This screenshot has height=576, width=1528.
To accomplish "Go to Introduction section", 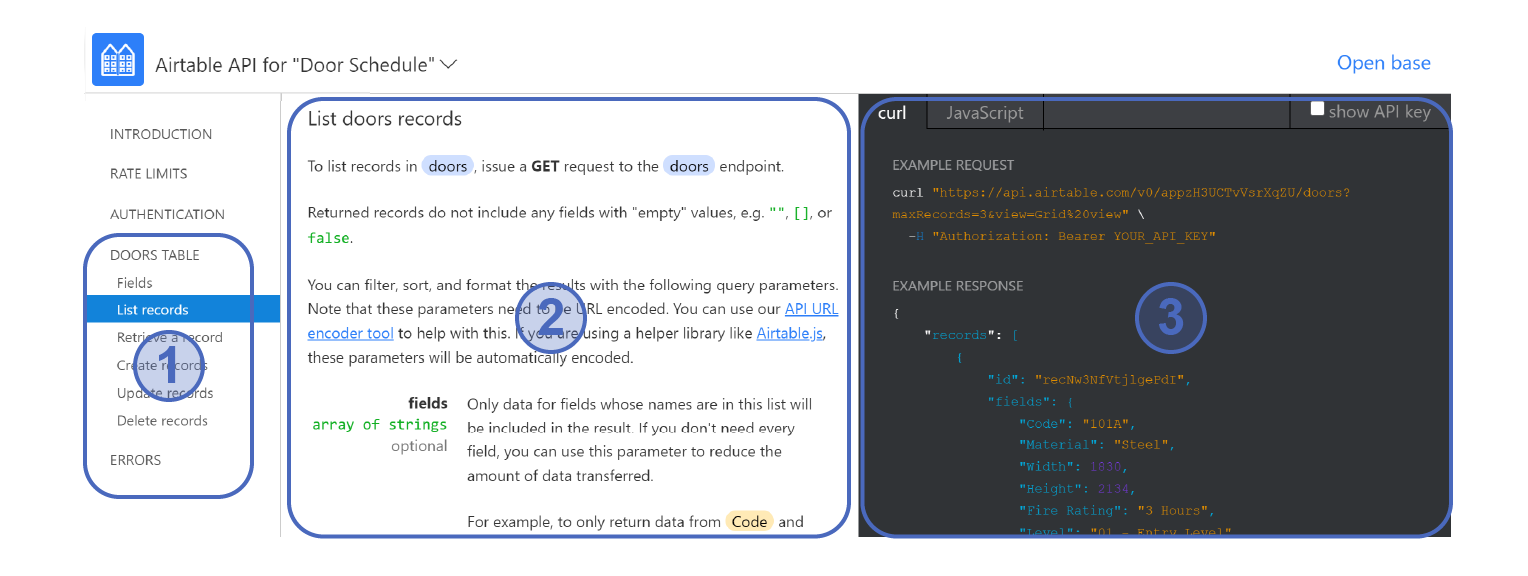I will coord(161,134).
